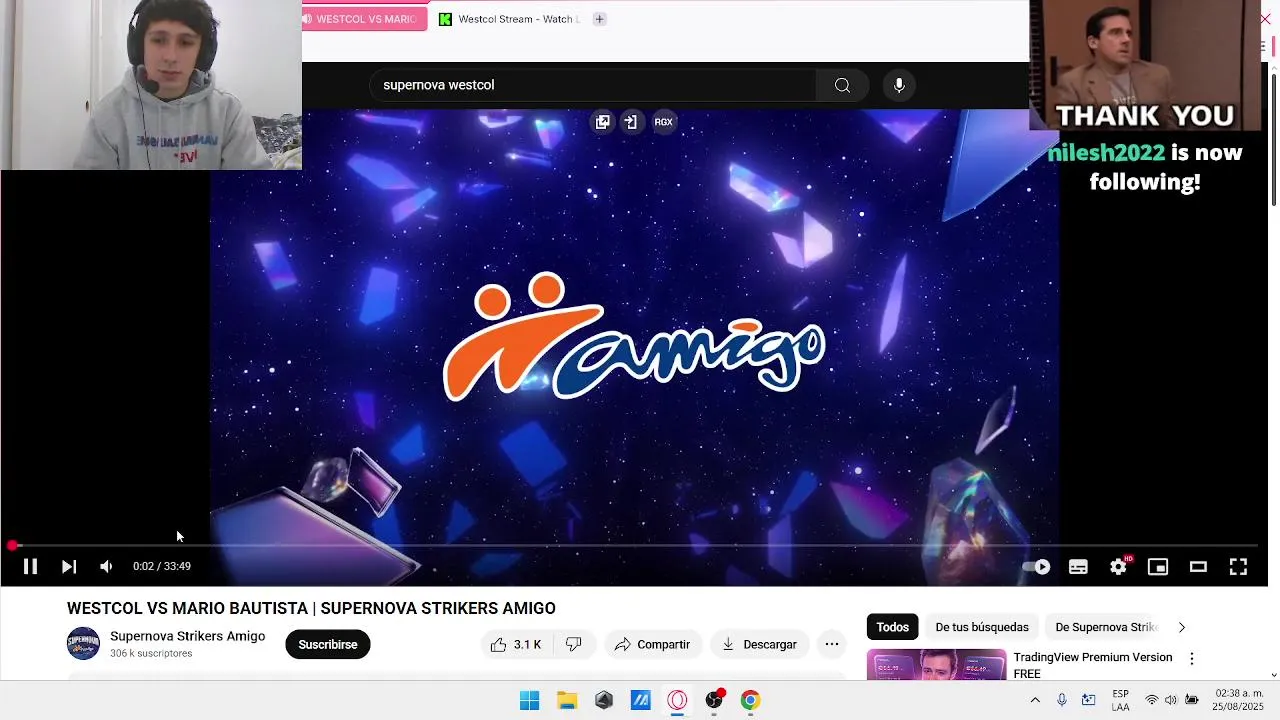The width and height of the screenshot is (1280, 720).
Task: Click the sidebar panel overlay icon with arrow
Action: [x=631, y=122]
